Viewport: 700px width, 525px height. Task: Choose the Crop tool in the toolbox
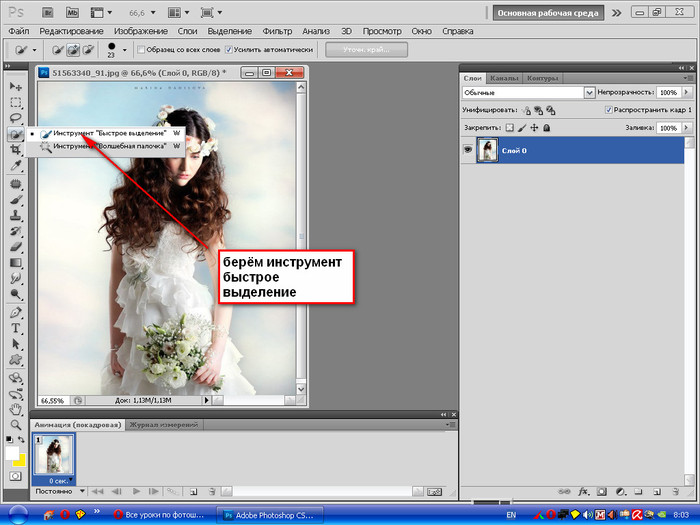[x=16, y=149]
